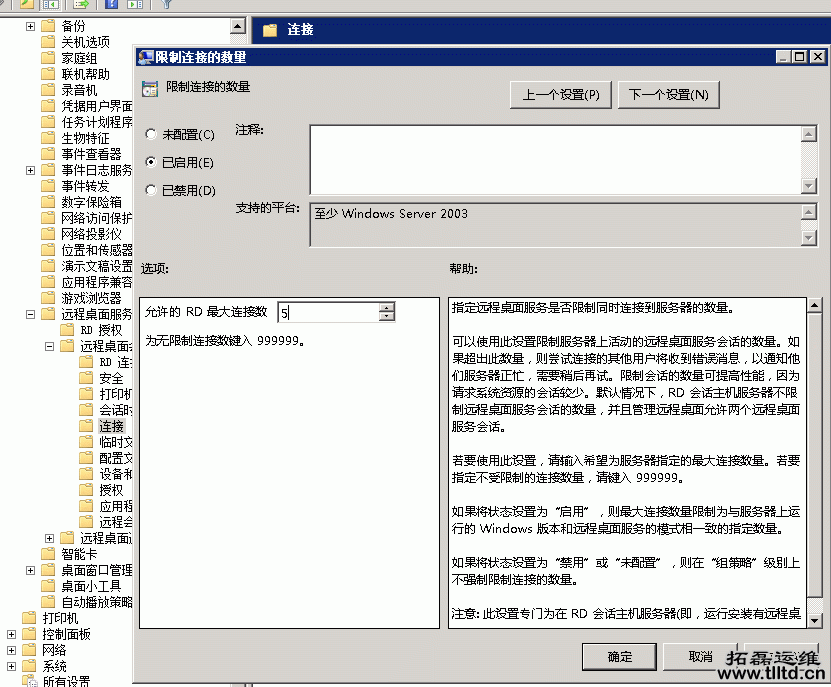Expand the 备份 tree node
This screenshot has width=831, height=687.
(30, 26)
